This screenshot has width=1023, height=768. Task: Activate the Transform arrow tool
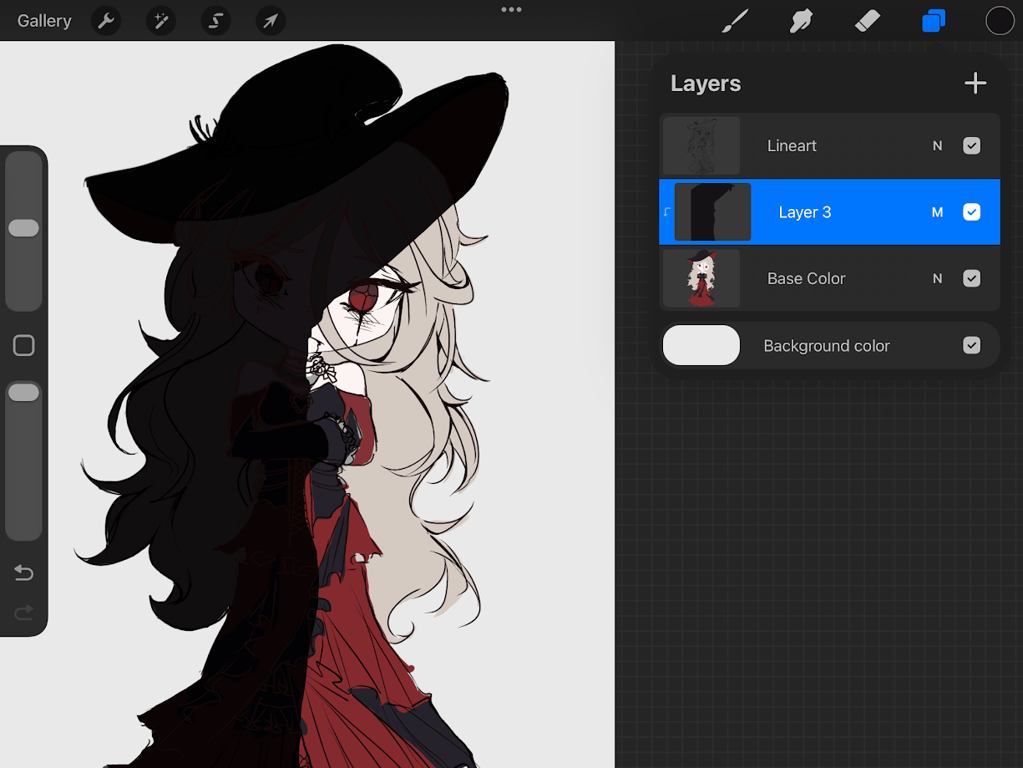click(270, 21)
